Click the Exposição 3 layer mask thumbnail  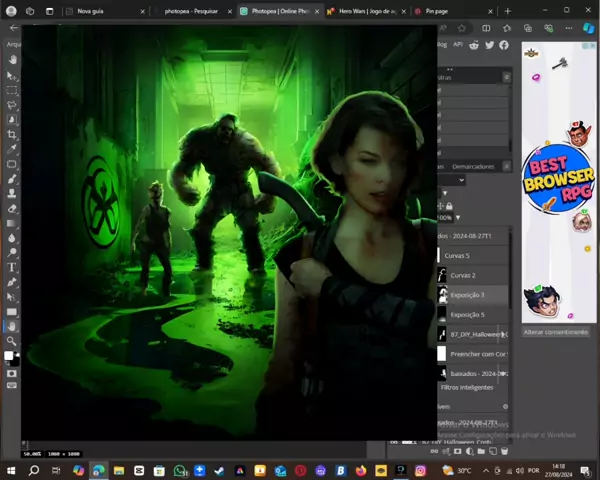point(442,295)
